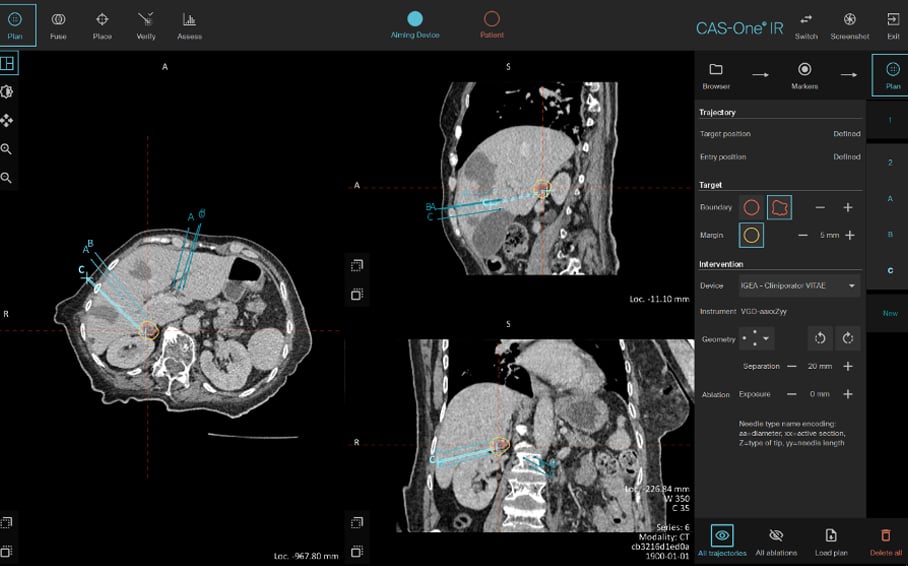Decrease the Separation value

792,366
